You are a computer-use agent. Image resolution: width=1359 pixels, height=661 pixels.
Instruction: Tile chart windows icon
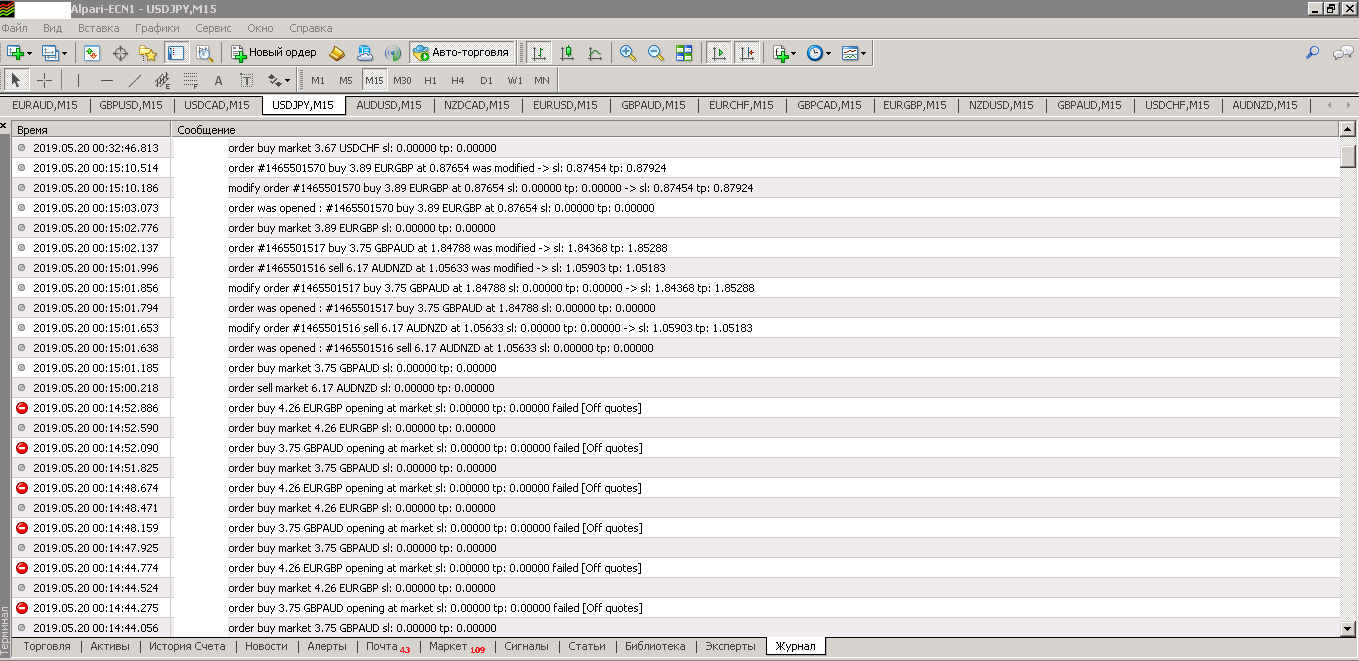pos(684,52)
